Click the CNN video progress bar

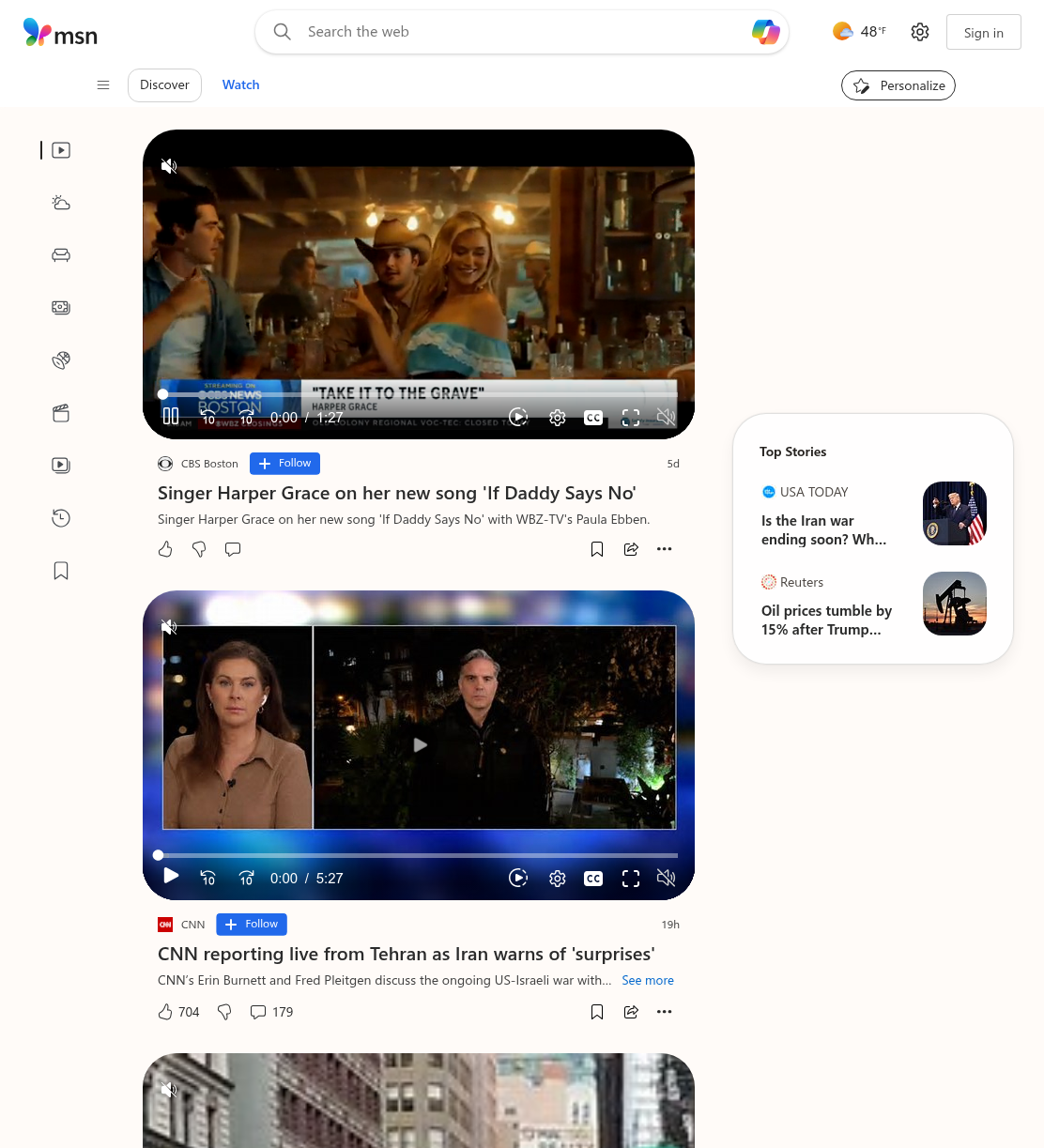[419, 855]
